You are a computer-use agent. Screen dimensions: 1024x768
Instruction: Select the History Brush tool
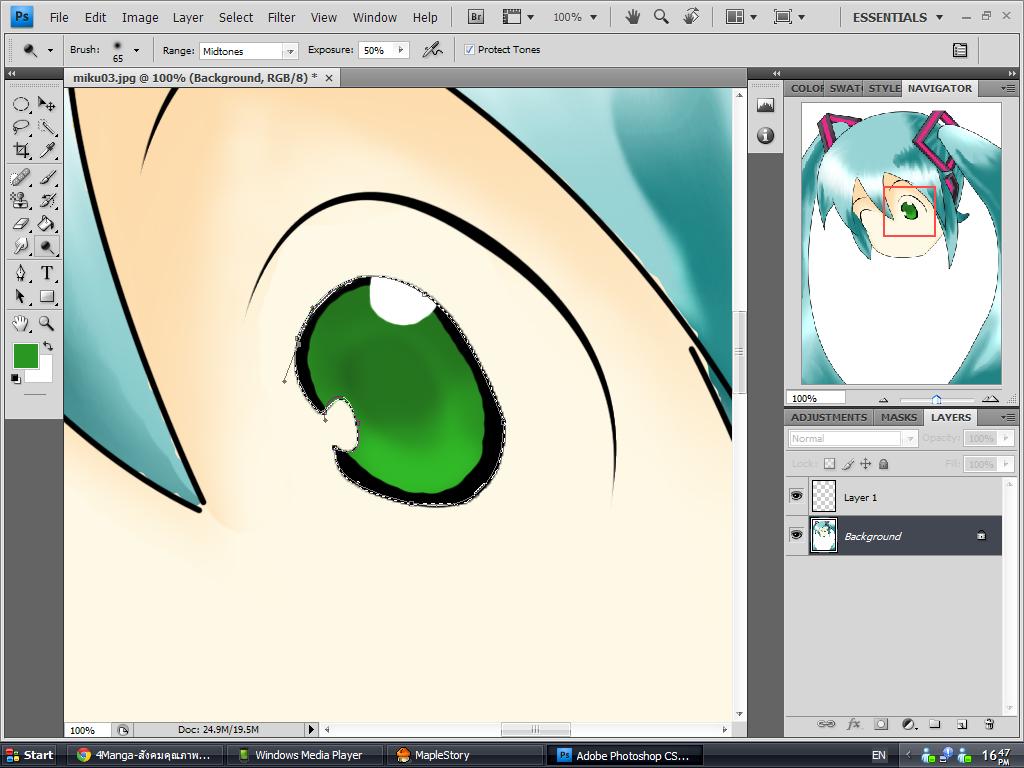46,200
